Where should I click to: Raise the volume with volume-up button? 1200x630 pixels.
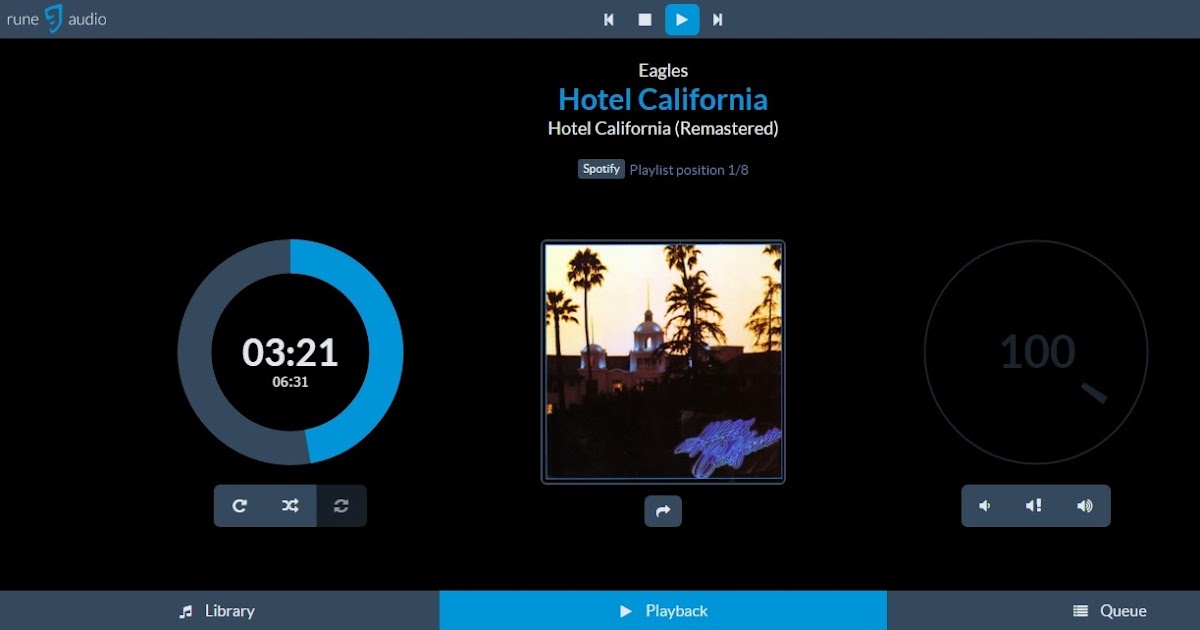1085,506
